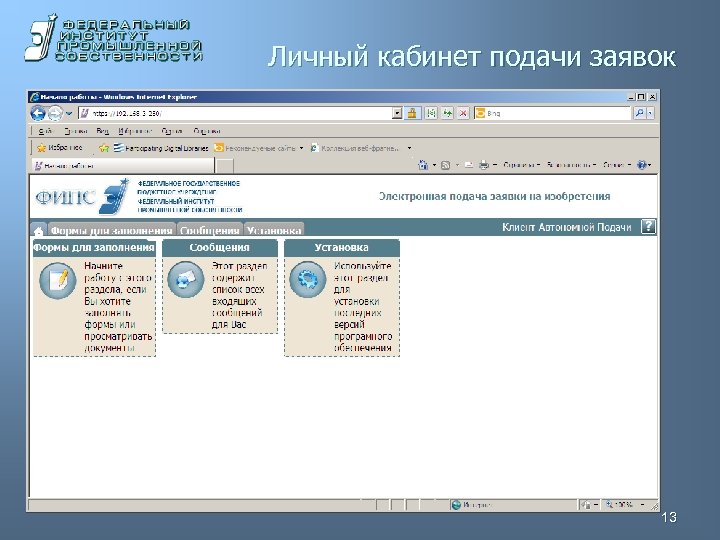The height and width of the screenshot is (540, 720).
Task: Open the Сервис command bar menu
Action: [x=617, y=165]
